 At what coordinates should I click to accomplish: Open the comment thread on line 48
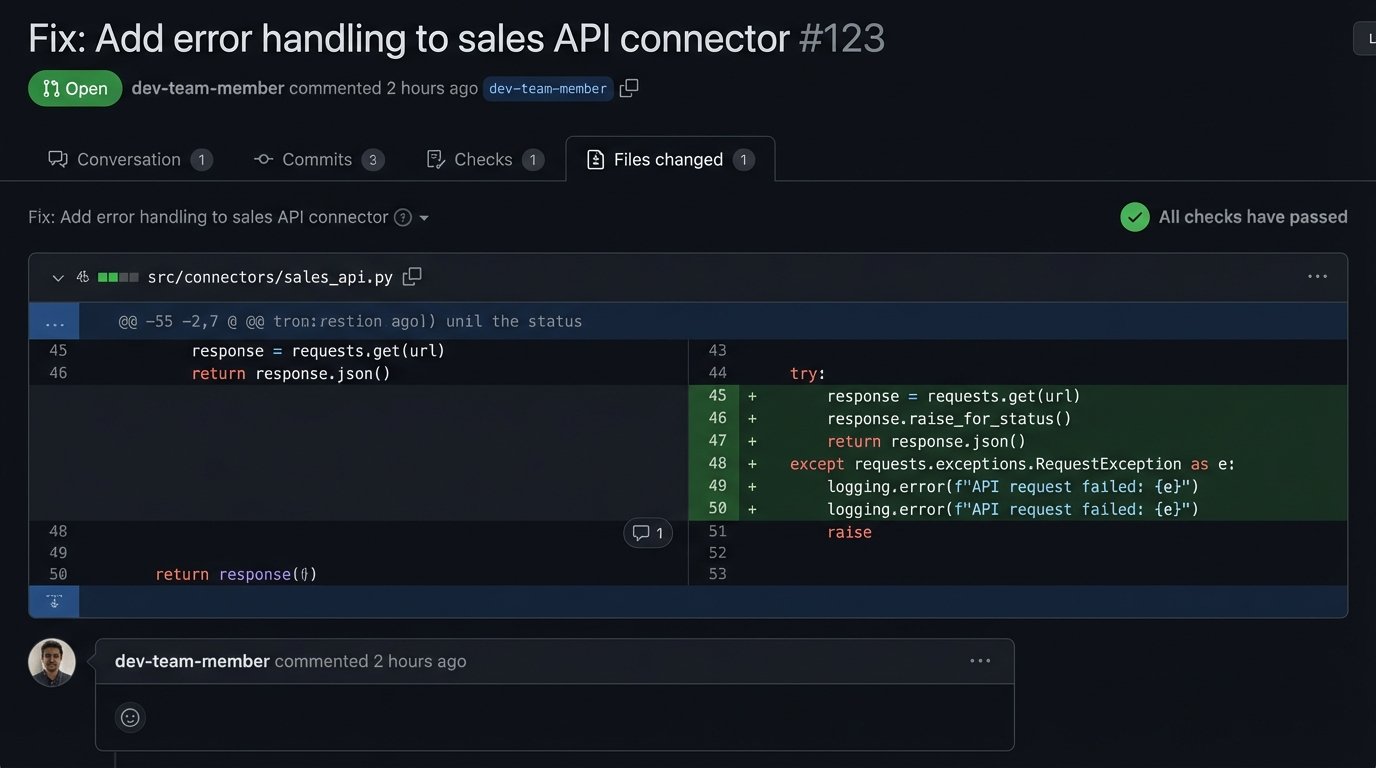coord(647,533)
